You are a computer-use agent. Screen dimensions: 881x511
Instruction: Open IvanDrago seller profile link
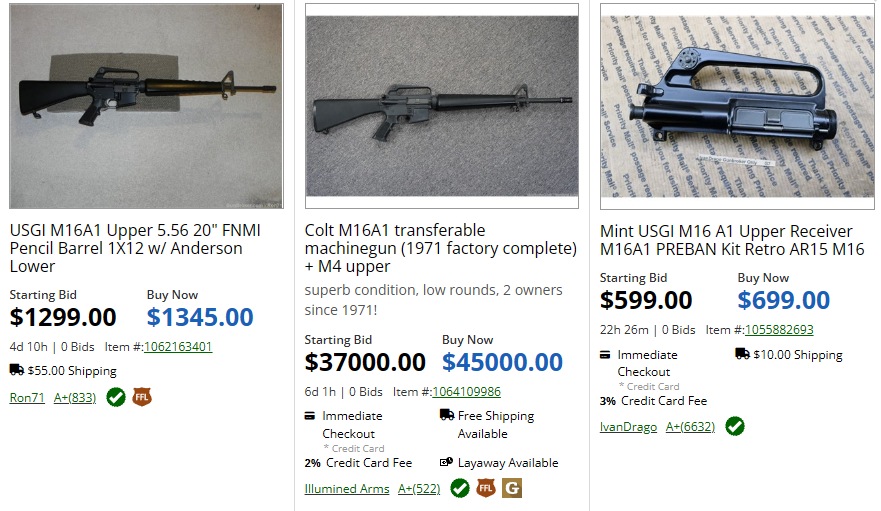628,427
